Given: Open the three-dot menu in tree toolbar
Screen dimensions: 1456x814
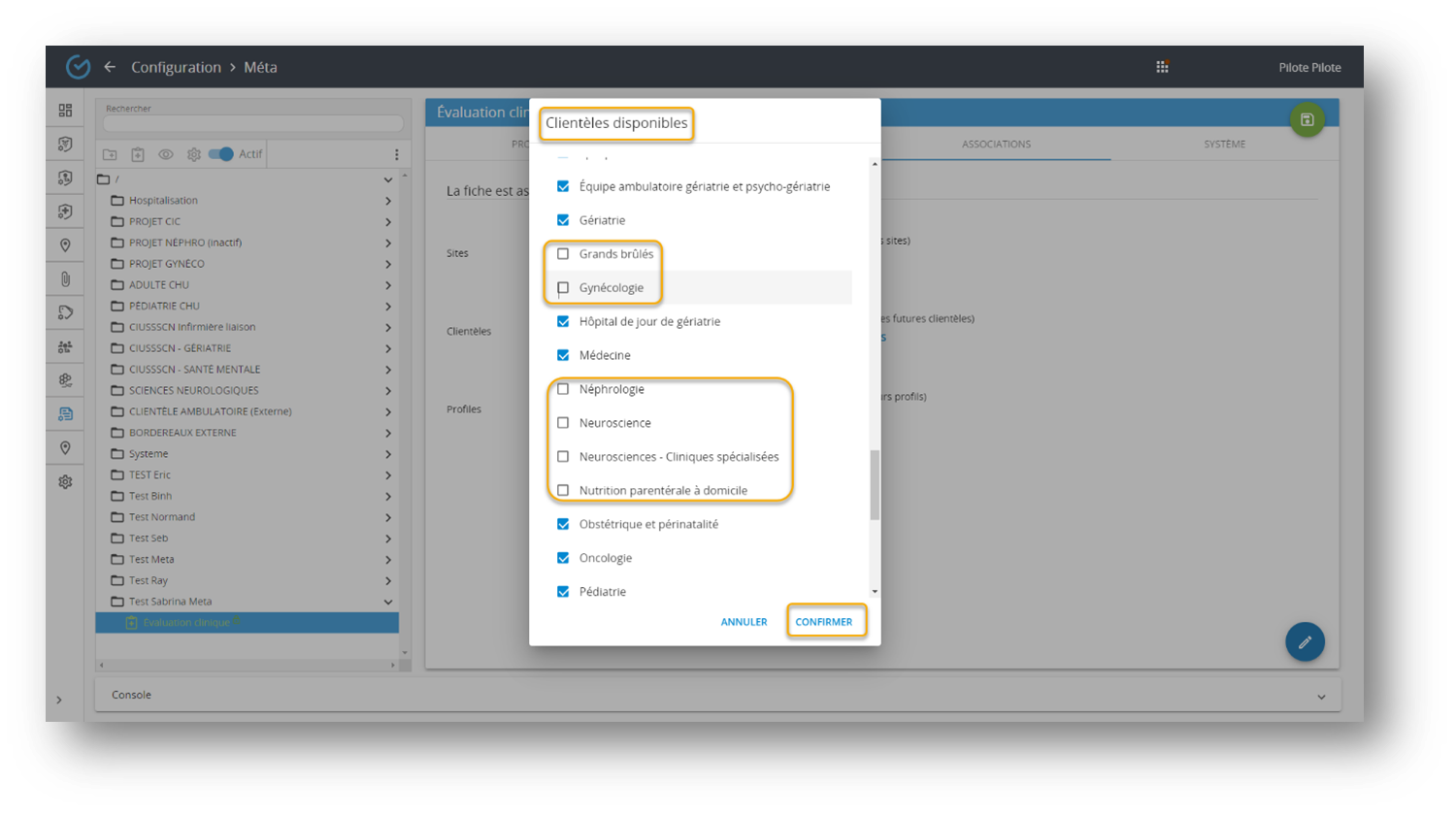Looking at the screenshot, I should 396,154.
